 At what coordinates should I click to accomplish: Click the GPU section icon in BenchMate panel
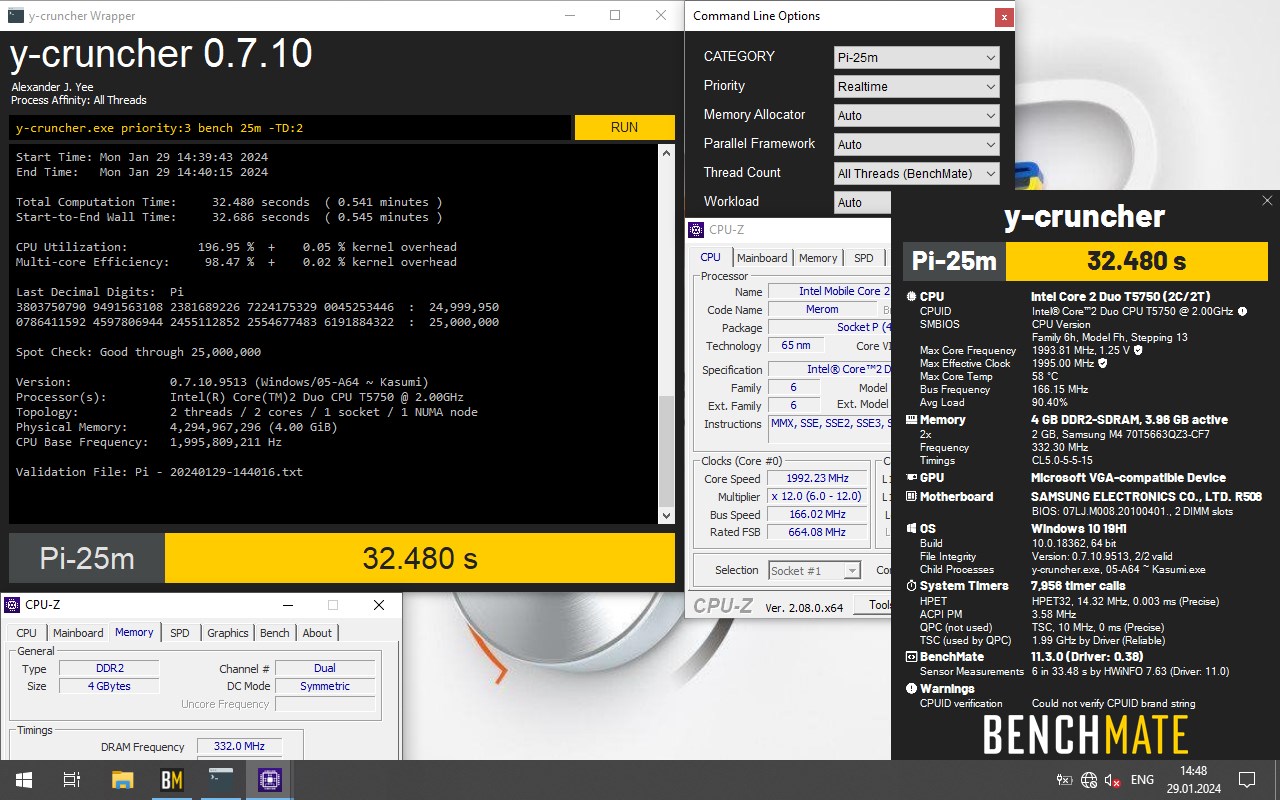(x=911, y=478)
